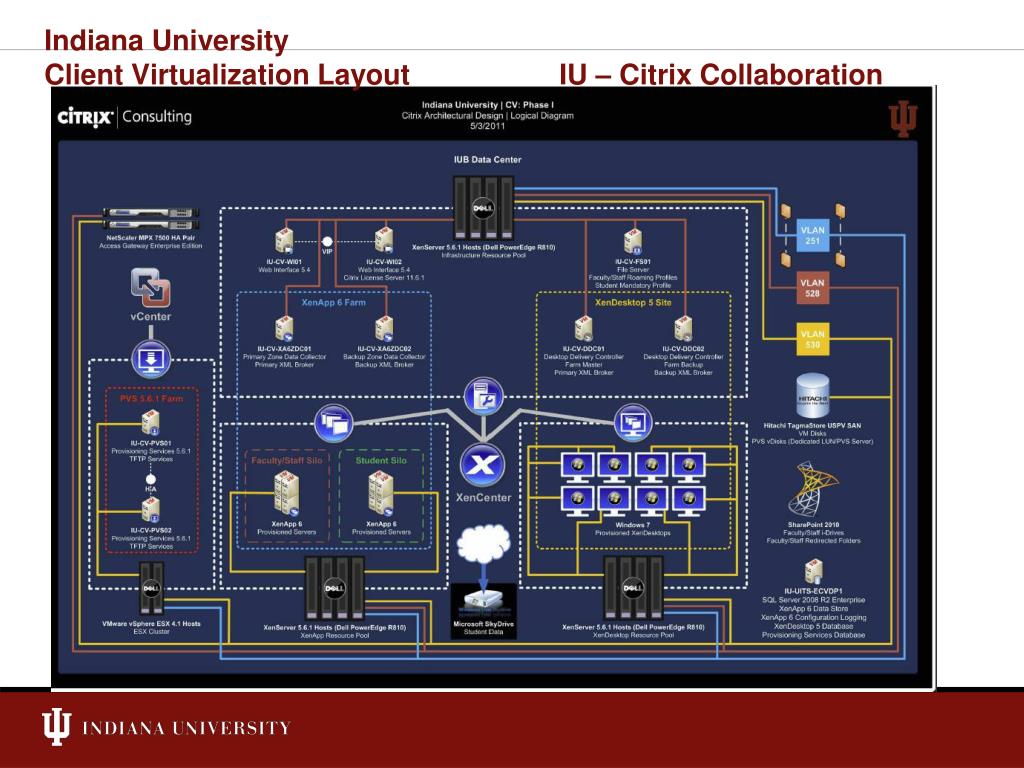The image size is (1024, 768).
Task: Select the IU-CV-FS01 file server icon
Action: 632,242
